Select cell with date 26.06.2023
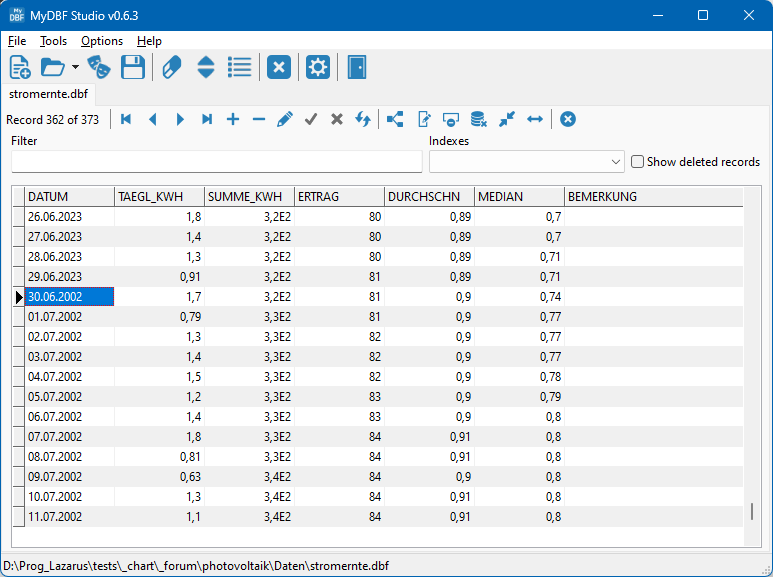The height and width of the screenshot is (577, 773). click(x=70, y=217)
